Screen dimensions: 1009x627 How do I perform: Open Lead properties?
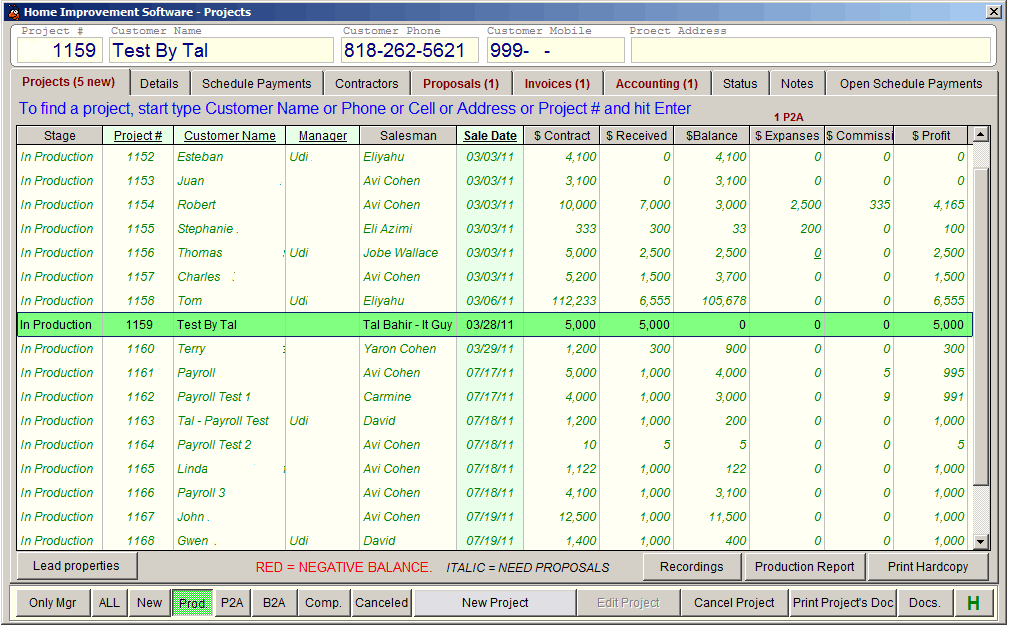(76, 566)
